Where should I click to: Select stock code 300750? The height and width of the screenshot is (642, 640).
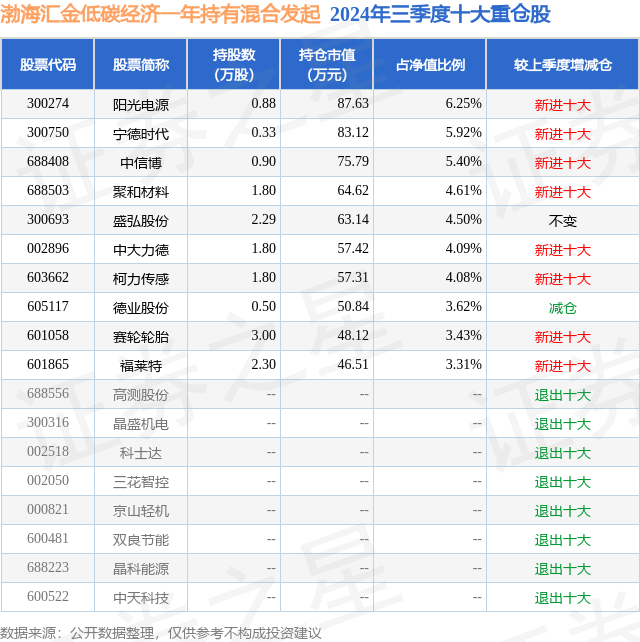tap(48, 133)
